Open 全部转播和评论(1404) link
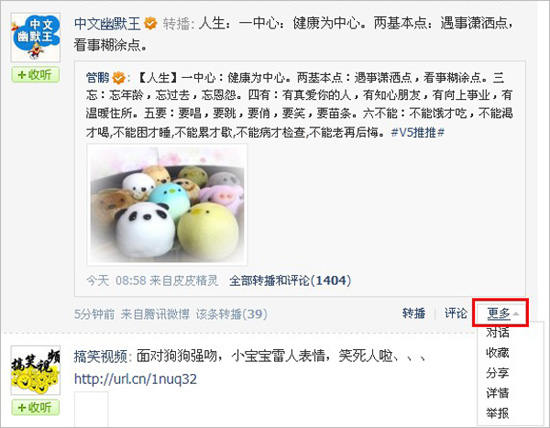This screenshot has height=428, width=550. 290,280
